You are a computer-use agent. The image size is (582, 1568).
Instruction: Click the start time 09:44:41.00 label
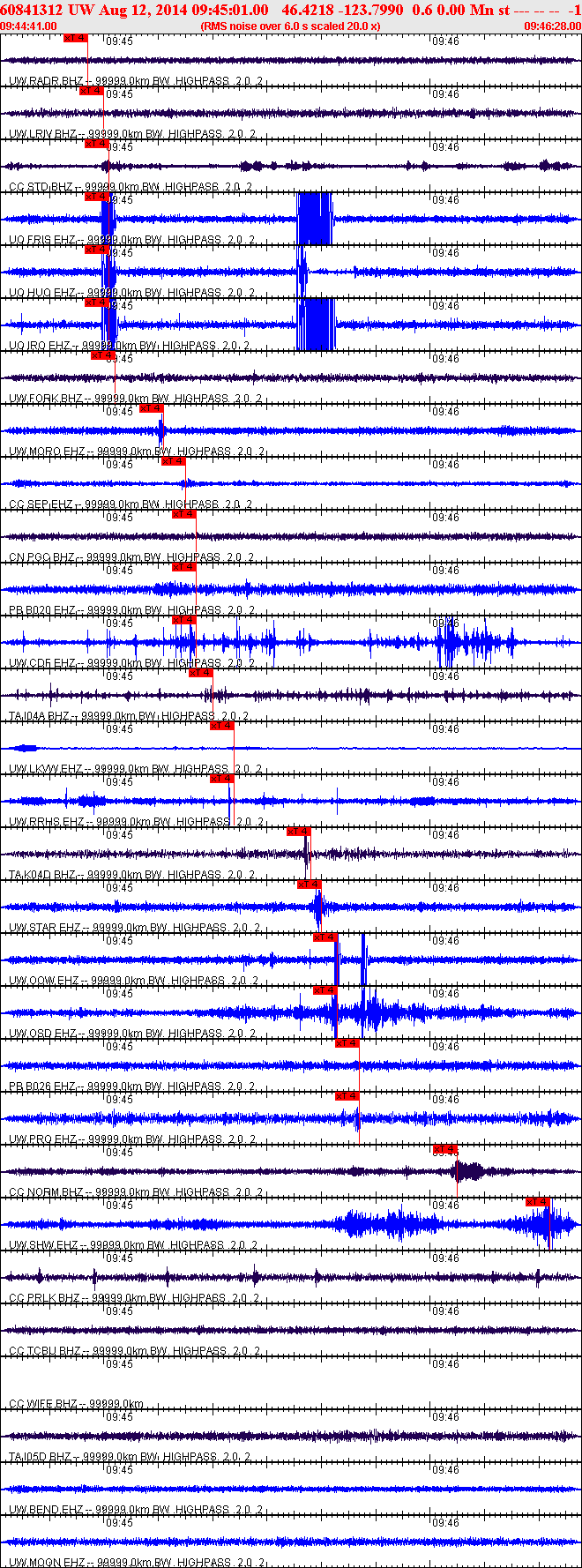click(29, 26)
